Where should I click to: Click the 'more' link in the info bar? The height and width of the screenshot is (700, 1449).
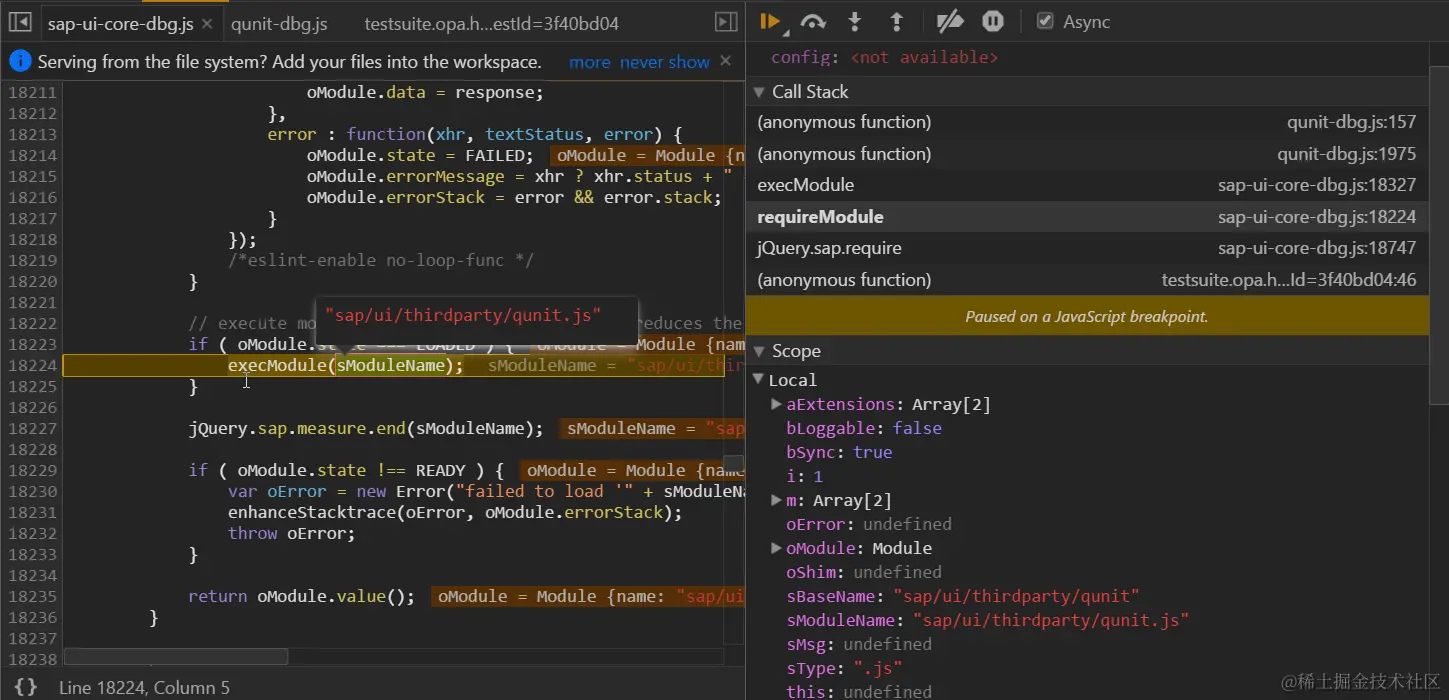(589, 62)
